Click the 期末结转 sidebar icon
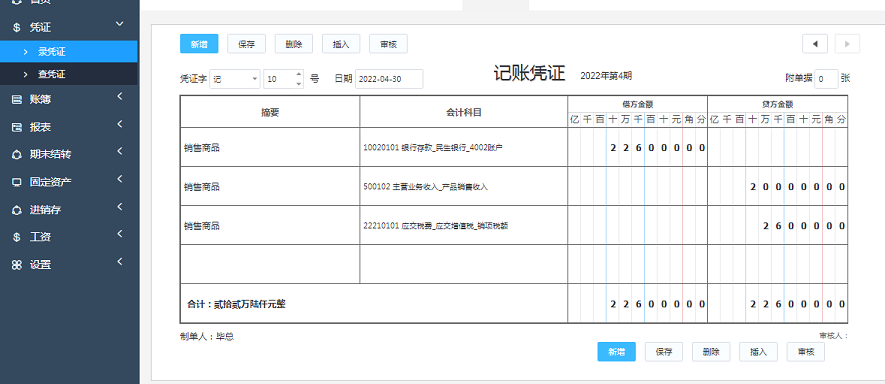The width and height of the screenshot is (885, 384). coord(17,155)
